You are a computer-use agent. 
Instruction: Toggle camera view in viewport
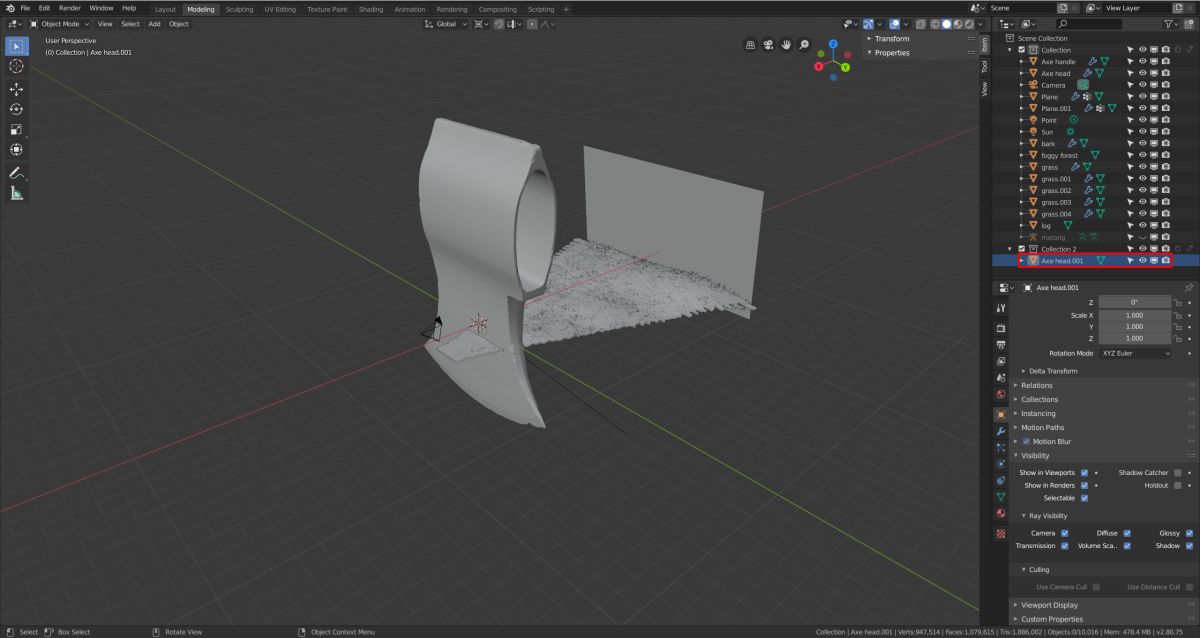coord(769,45)
